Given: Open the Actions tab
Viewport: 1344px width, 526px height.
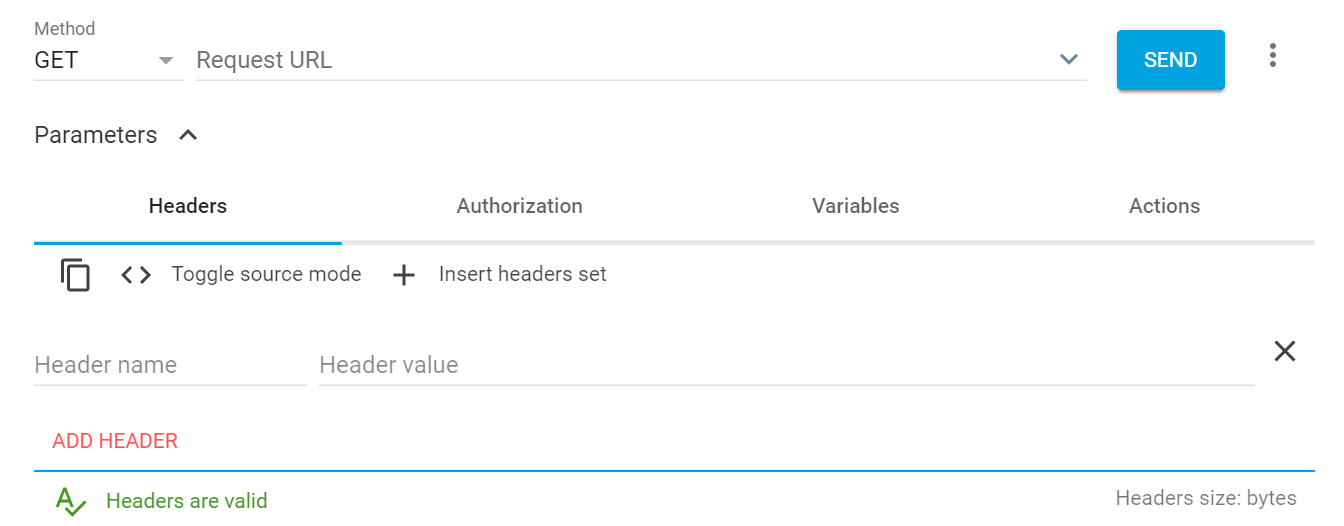Looking at the screenshot, I should point(1165,206).
